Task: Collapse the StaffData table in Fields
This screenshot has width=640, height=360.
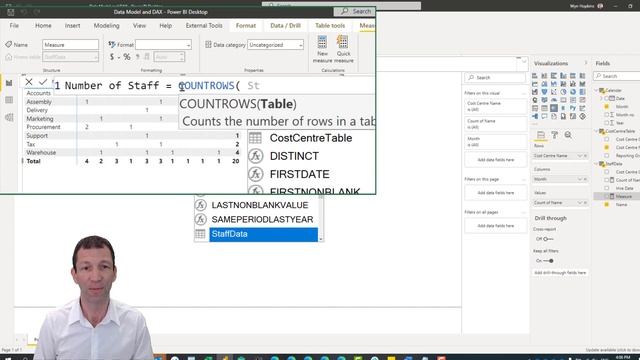Action: (597, 164)
